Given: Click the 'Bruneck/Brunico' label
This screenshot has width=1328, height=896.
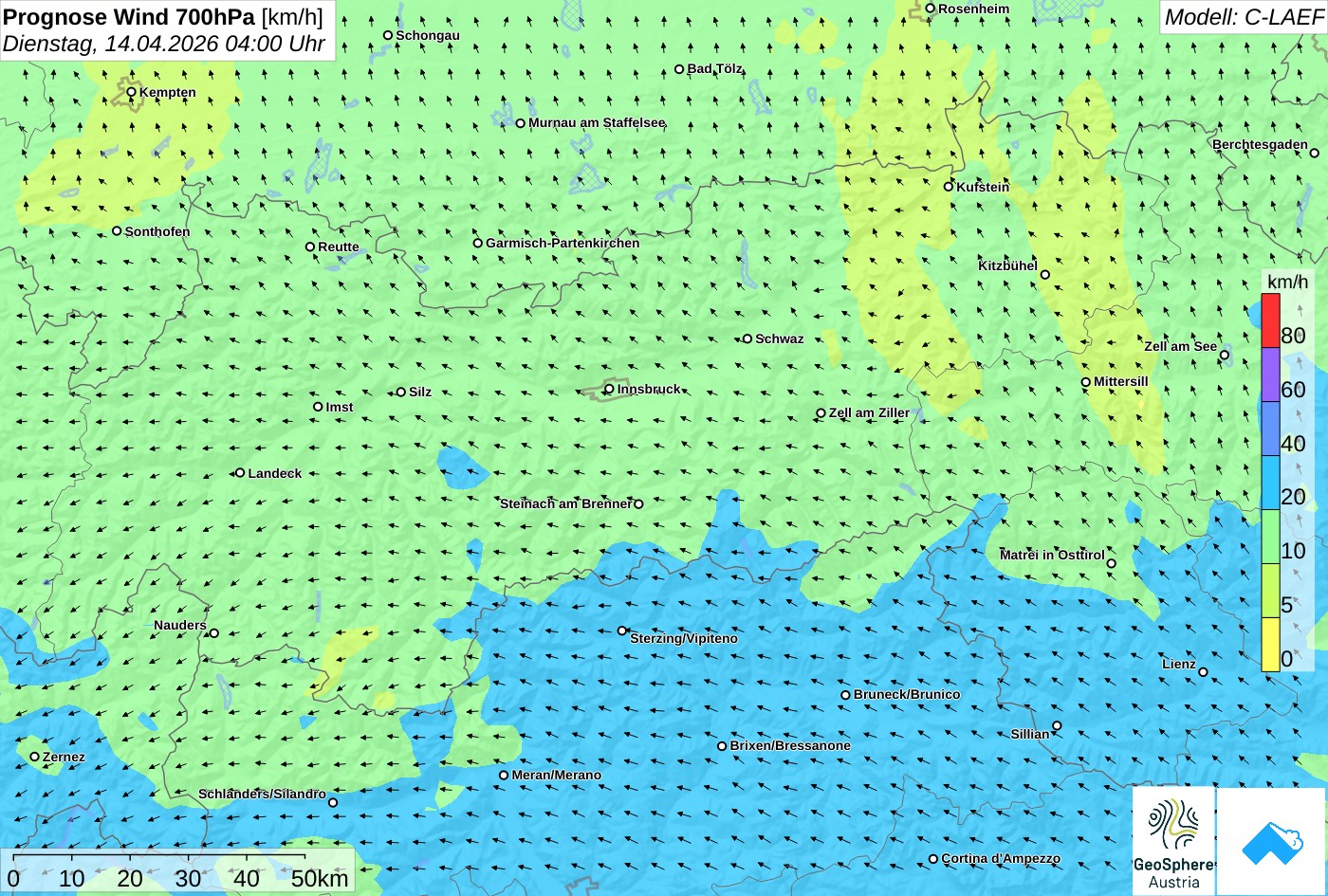Looking at the screenshot, I should pyautogui.click(x=907, y=694).
